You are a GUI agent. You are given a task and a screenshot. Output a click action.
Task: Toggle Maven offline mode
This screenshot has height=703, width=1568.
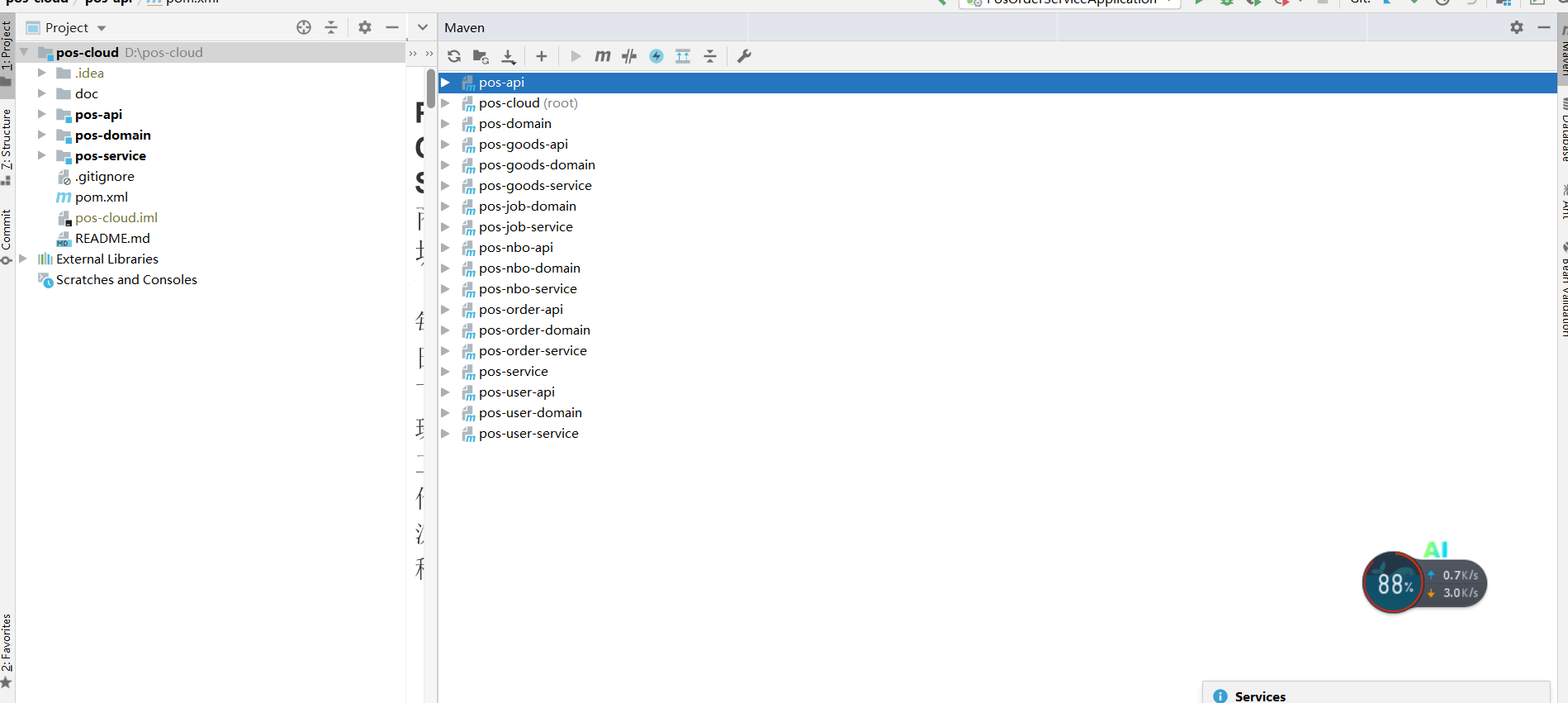point(629,56)
